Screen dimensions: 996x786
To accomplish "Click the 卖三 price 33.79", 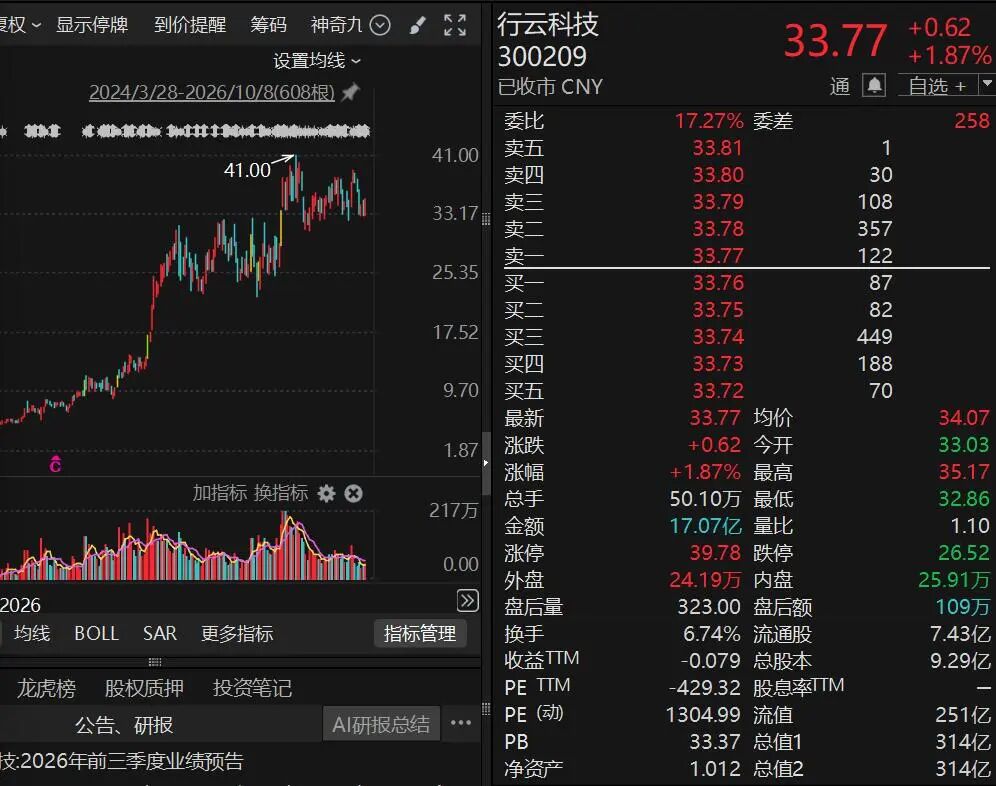I will tap(718, 202).
